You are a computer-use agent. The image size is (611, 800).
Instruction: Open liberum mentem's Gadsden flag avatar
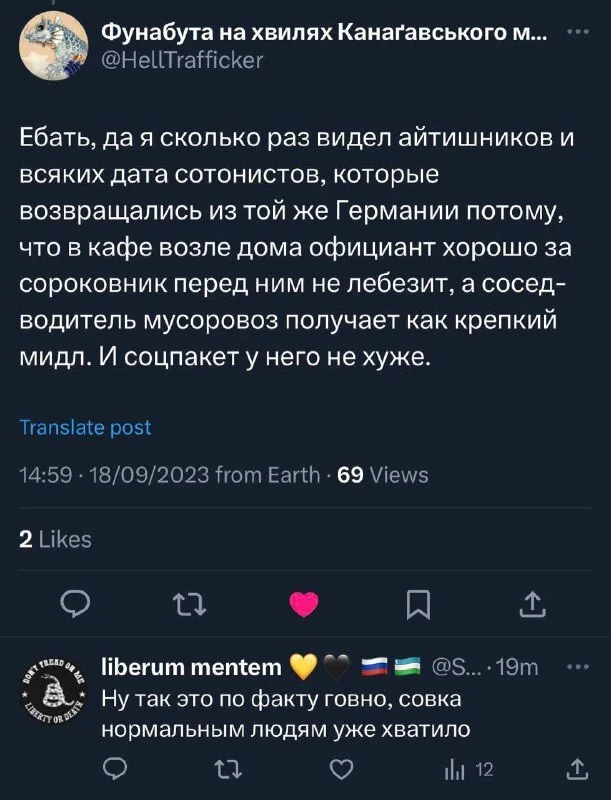click(x=54, y=690)
